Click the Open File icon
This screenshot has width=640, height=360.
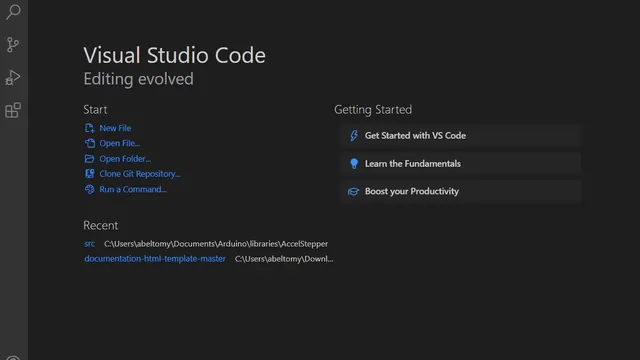[x=89, y=143]
